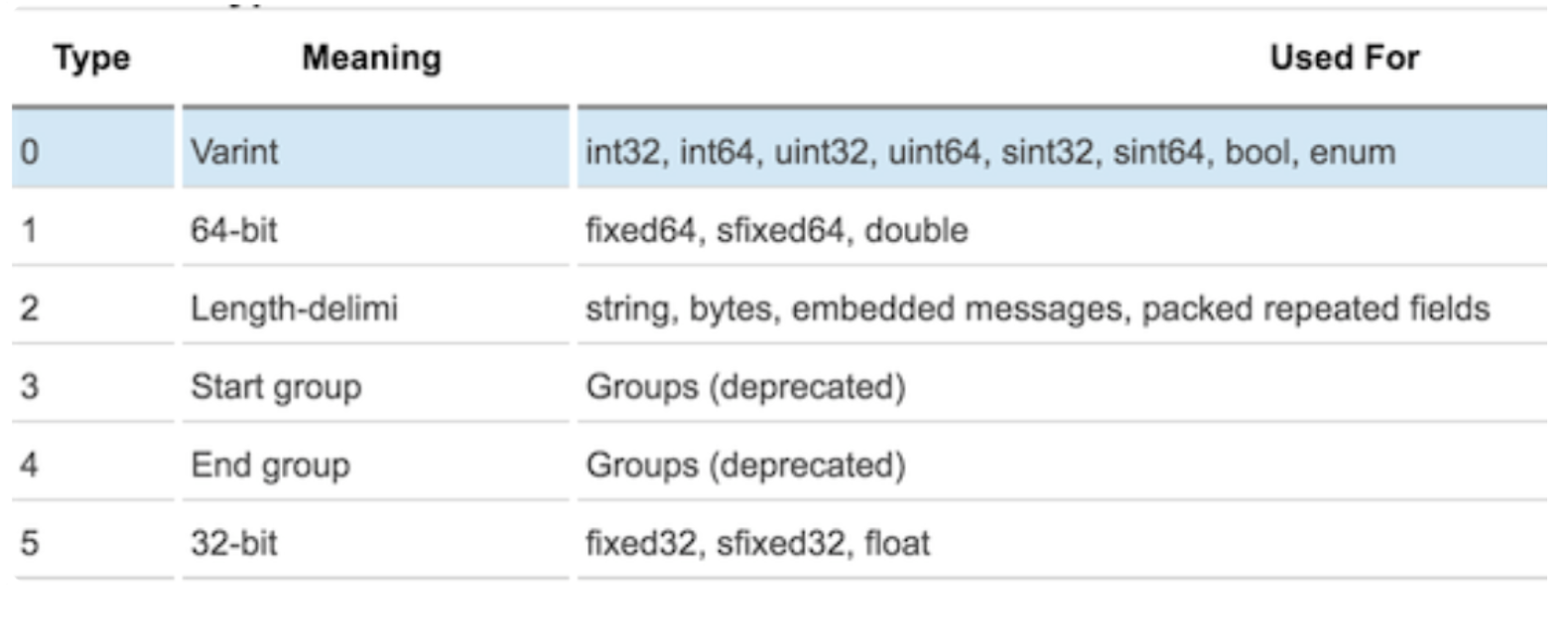1568x639 pixels.
Task: Select the fixed64, sfixed64, double cell
Action: (x=776, y=230)
